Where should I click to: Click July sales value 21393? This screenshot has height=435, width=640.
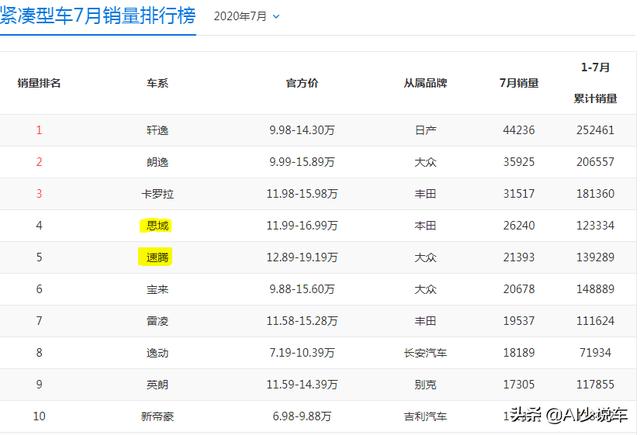(519, 257)
